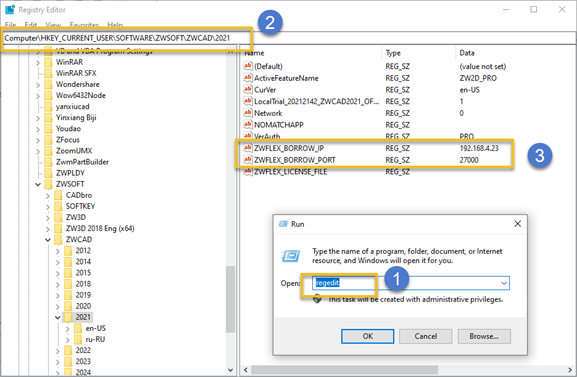
Task: Select the WinRAR SFX key
Action: point(76,73)
